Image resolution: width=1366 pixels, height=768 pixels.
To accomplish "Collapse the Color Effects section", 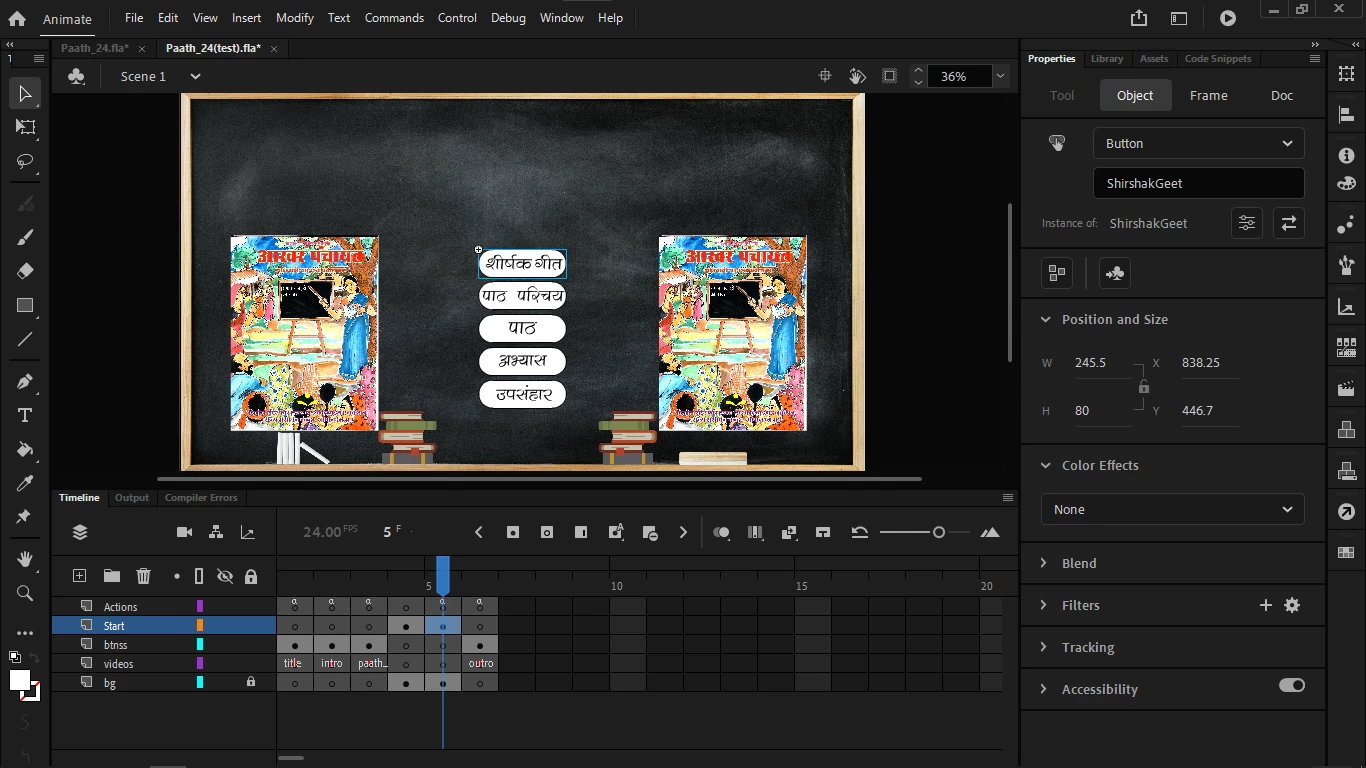I will point(1046,465).
